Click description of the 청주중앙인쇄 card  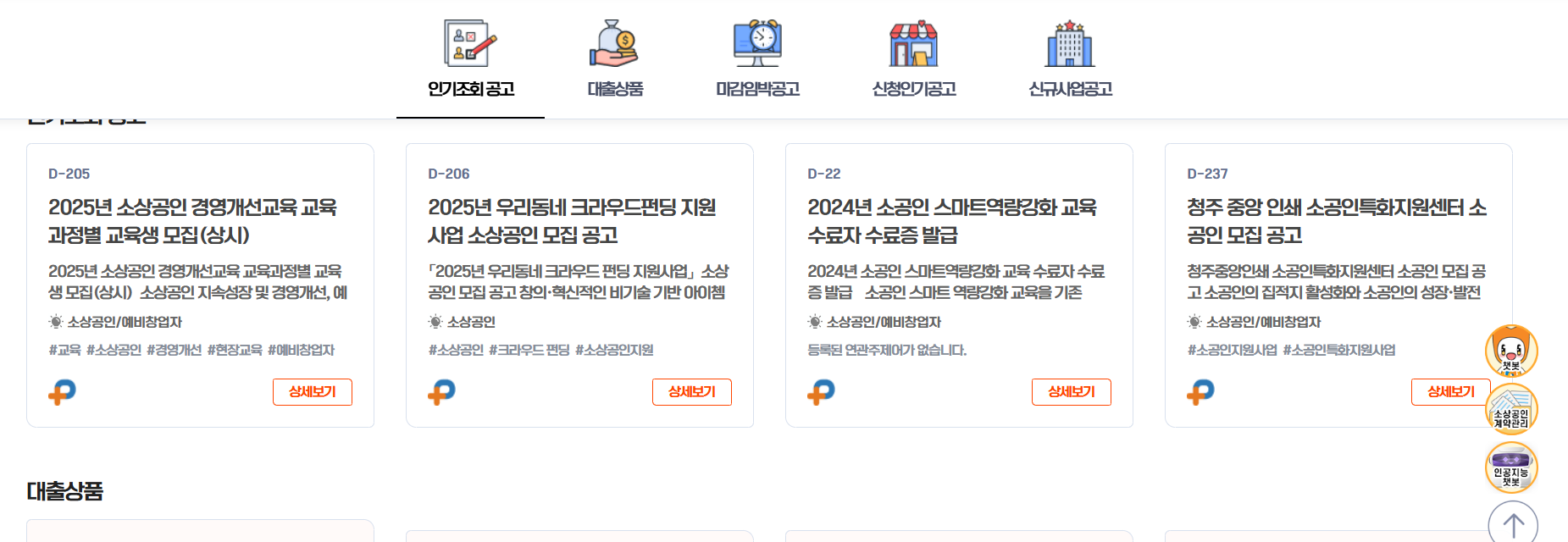(1336, 282)
